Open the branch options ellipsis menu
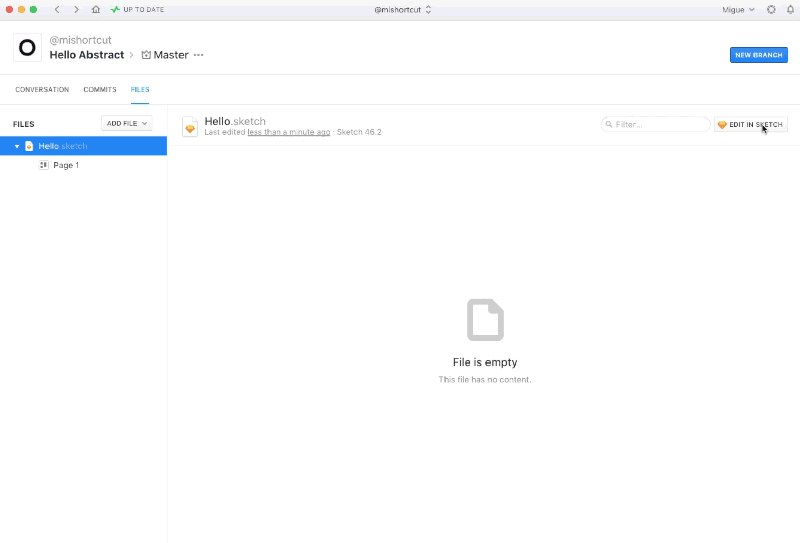 click(198, 55)
